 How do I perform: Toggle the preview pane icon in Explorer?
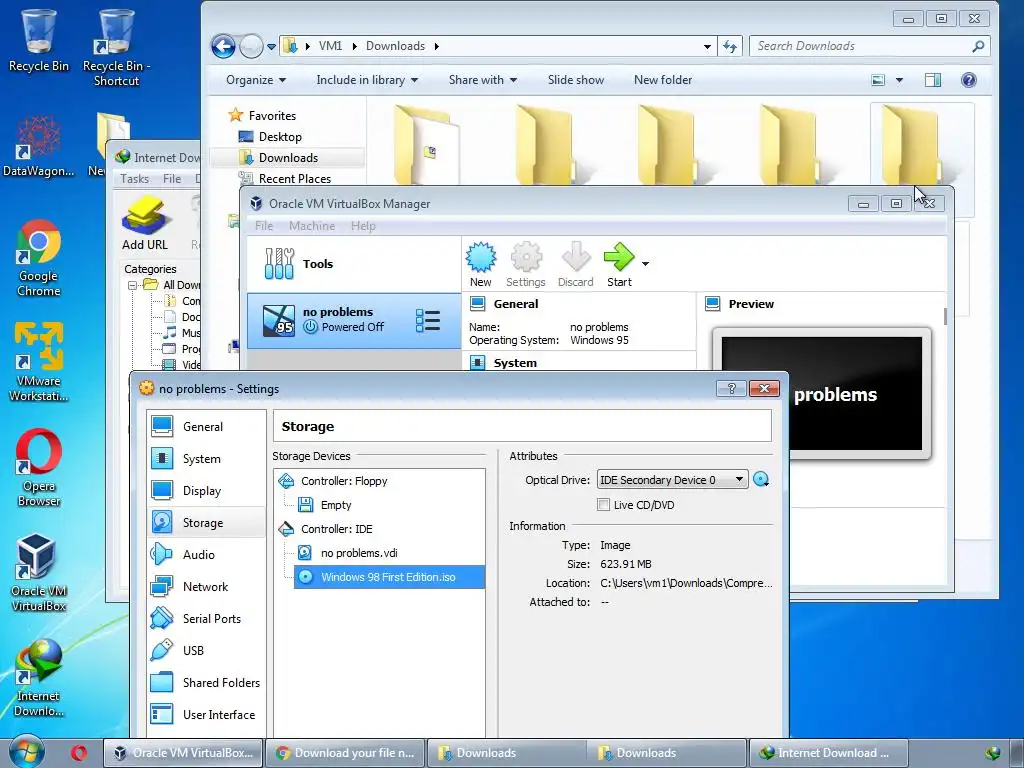[933, 80]
